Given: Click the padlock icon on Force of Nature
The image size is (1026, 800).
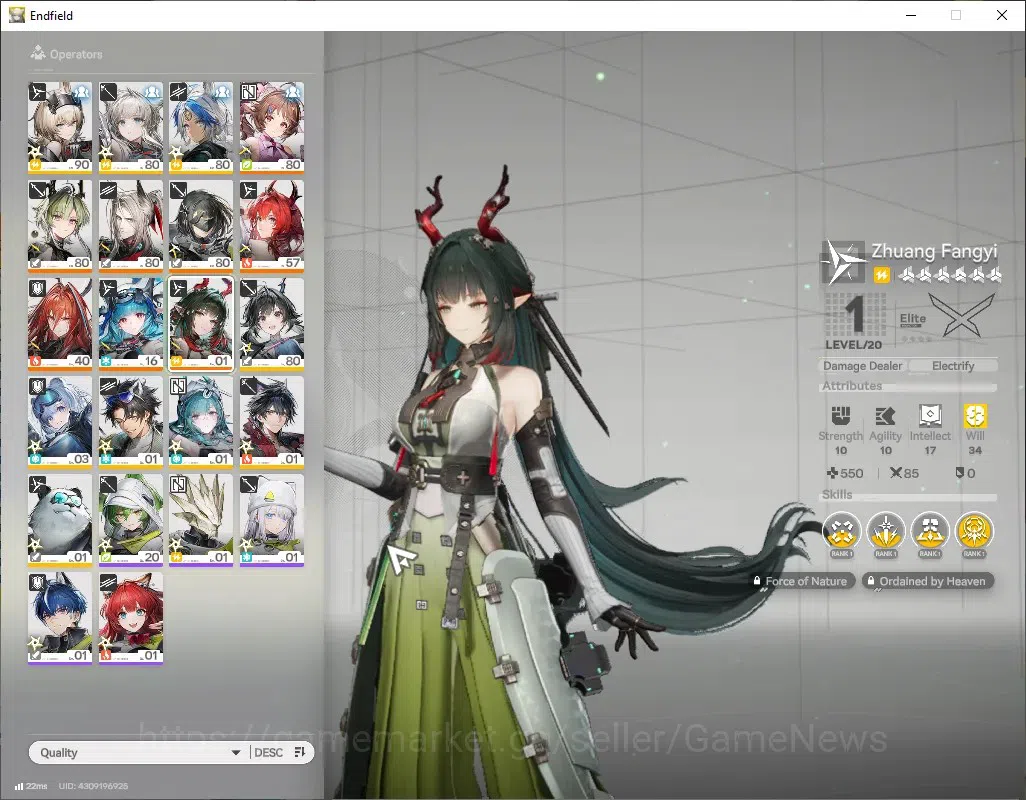Looking at the screenshot, I should point(756,581).
